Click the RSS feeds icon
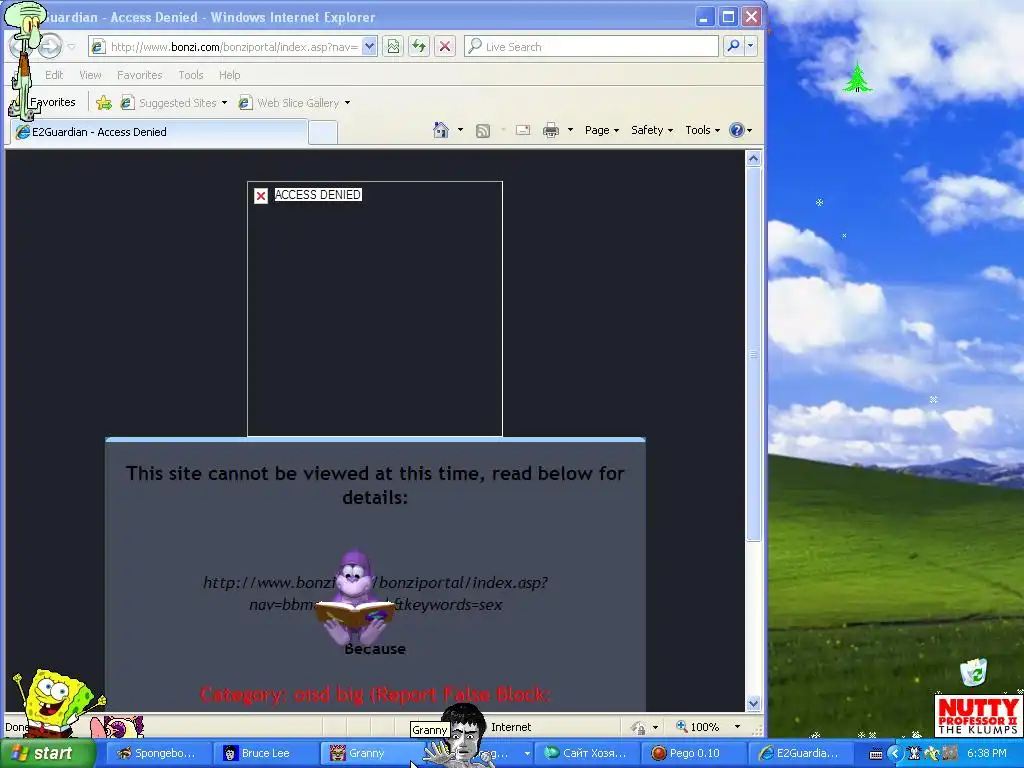Viewport: 1024px width, 768px height. (483, 131)
